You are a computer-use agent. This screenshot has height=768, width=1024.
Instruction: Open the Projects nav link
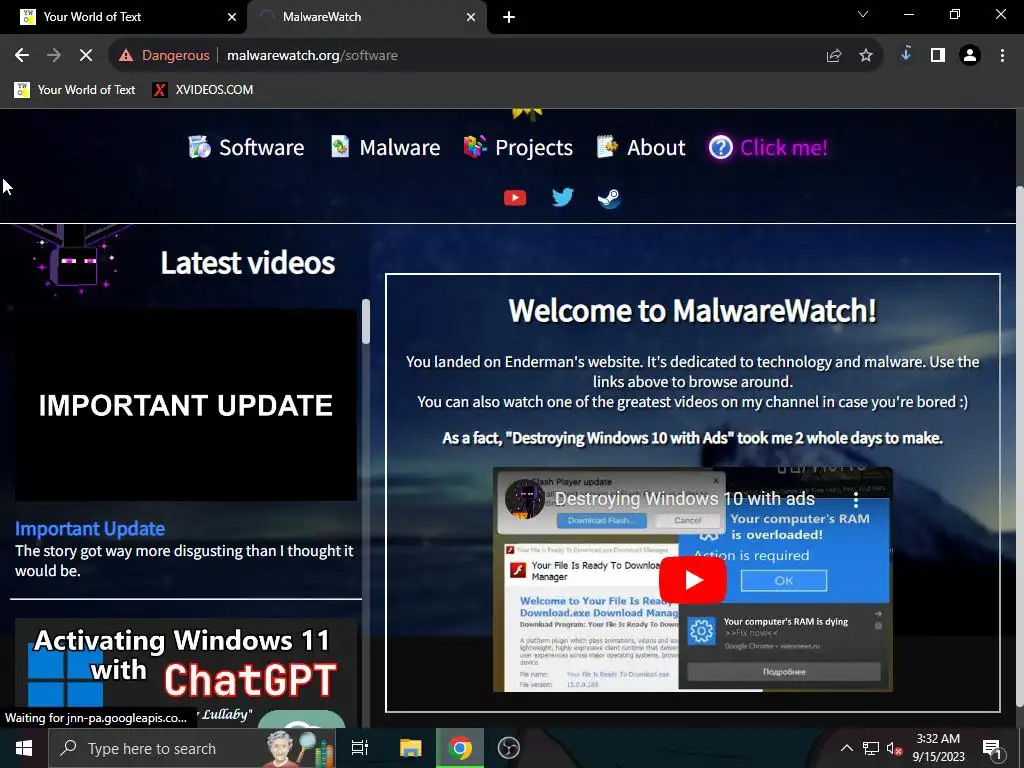[534, 148]
